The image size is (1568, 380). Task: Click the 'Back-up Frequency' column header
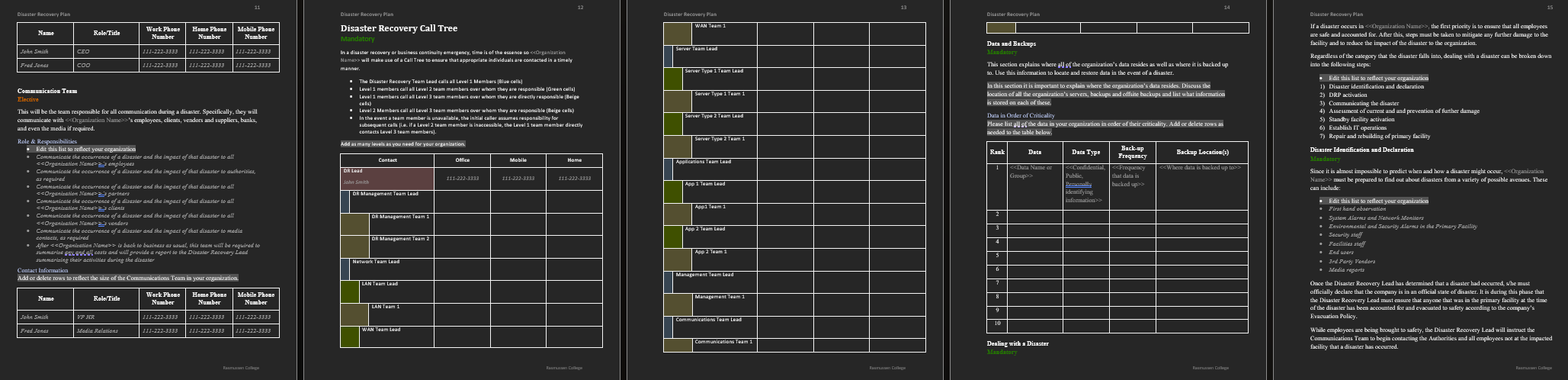[x=1132, y=152]
